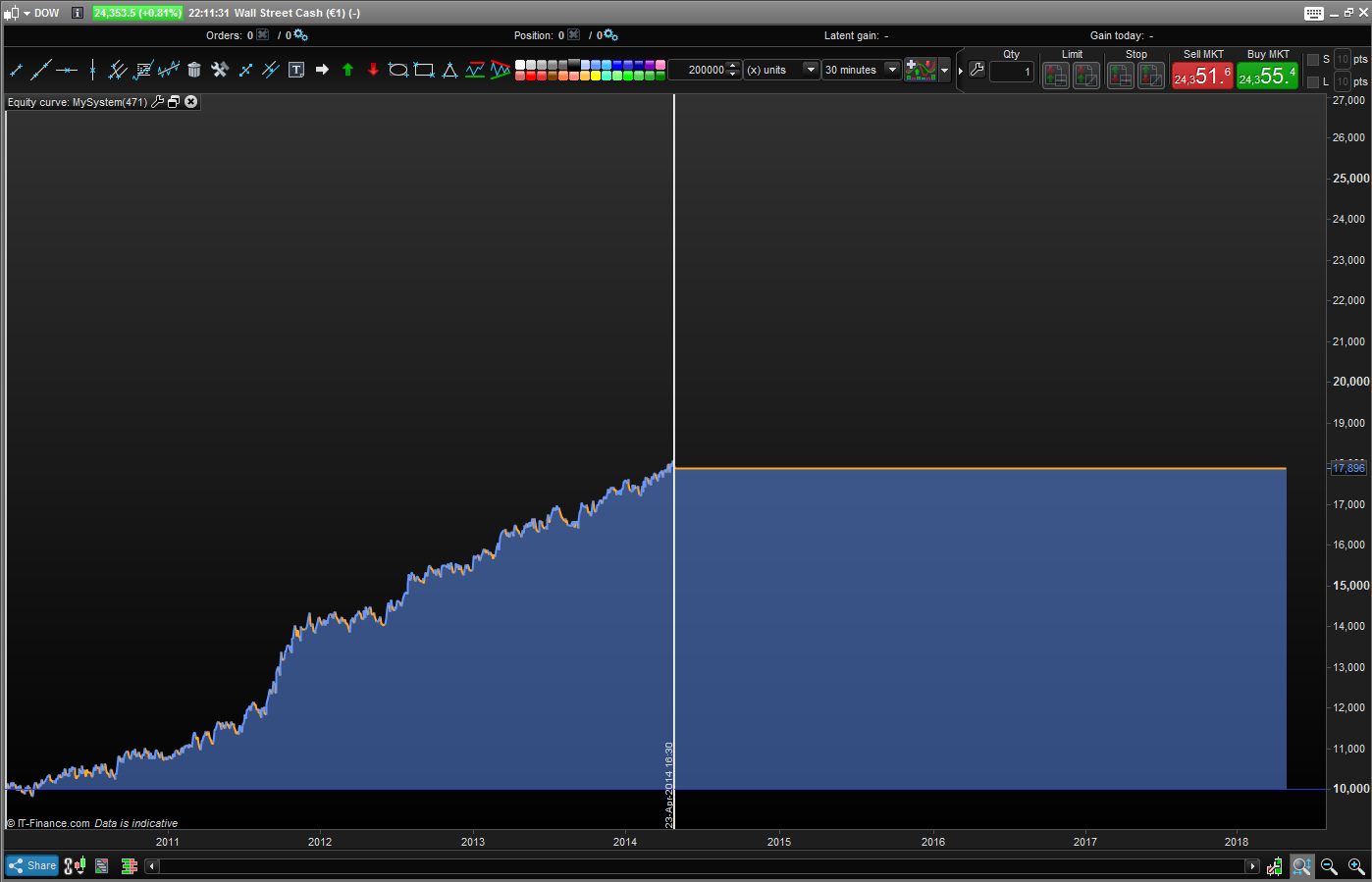
Task: Open the DOW instrument info icon
Action: (78, 13)
